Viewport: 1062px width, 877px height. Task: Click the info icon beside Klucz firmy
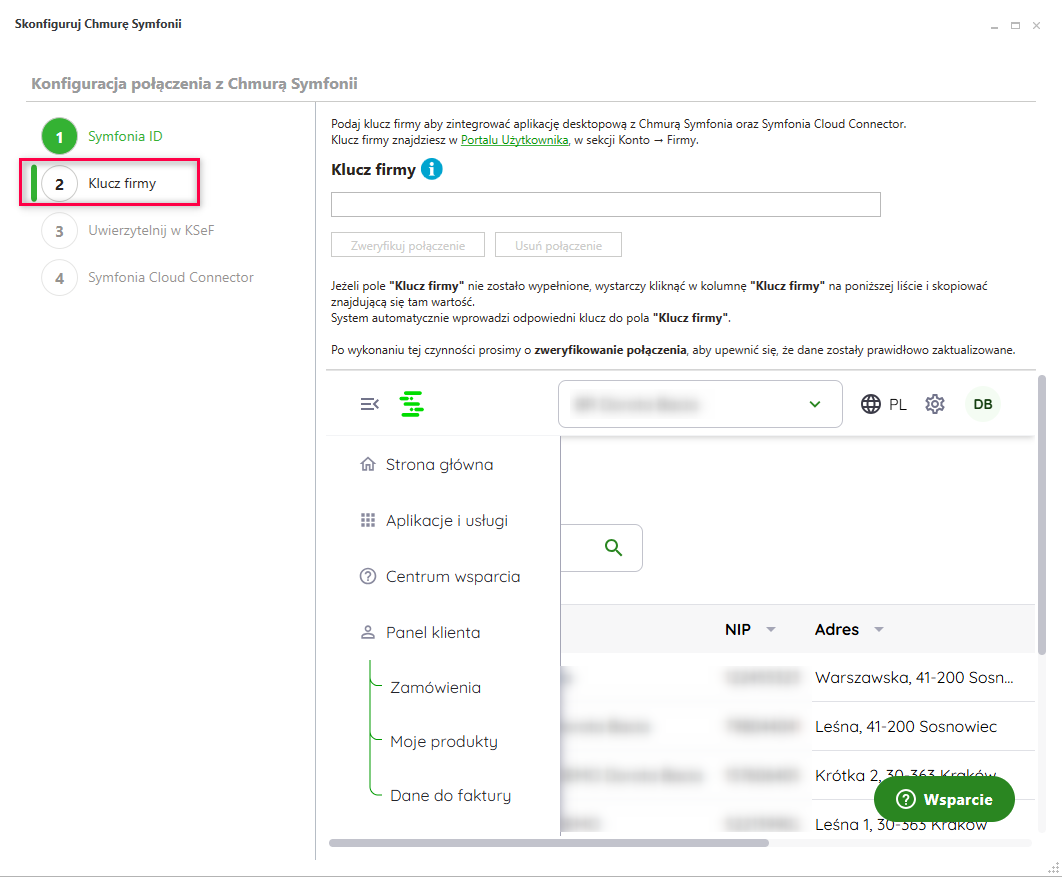coord(432,169)
